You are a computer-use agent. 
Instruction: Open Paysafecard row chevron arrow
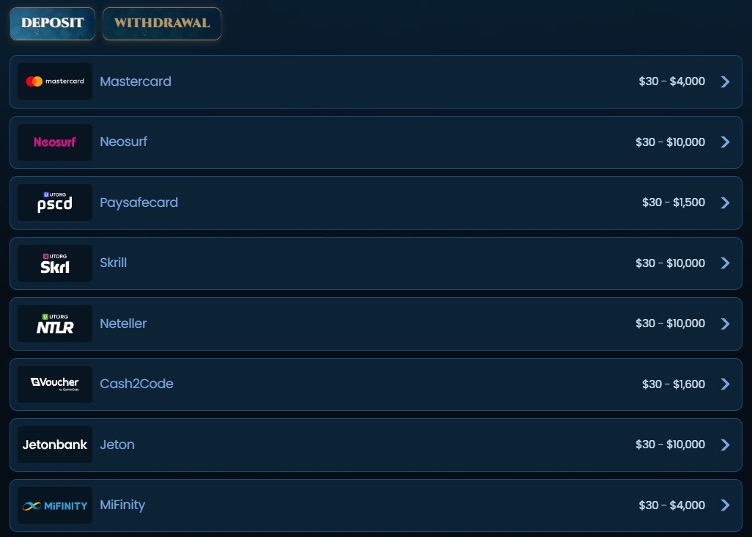click(725, 202)
